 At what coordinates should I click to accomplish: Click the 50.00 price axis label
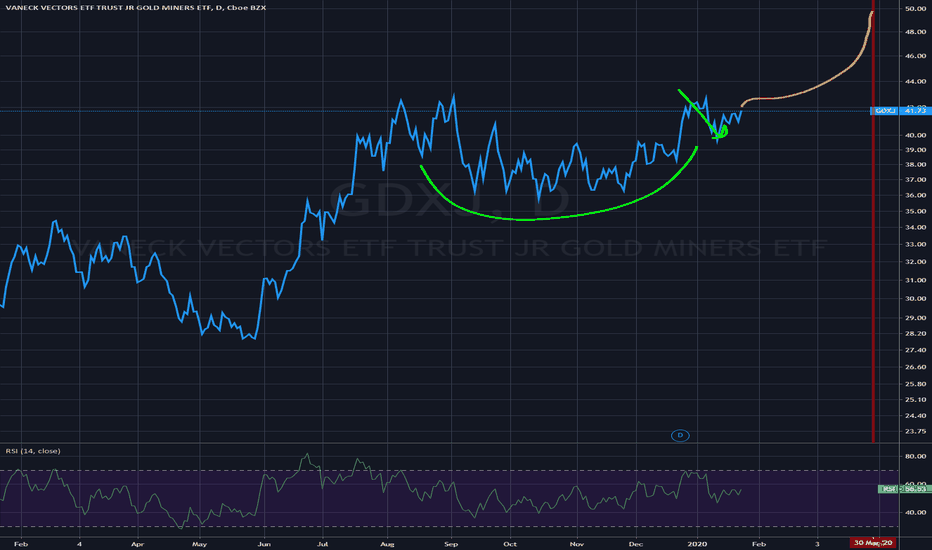pyautogui.click(x=915, y=9)
